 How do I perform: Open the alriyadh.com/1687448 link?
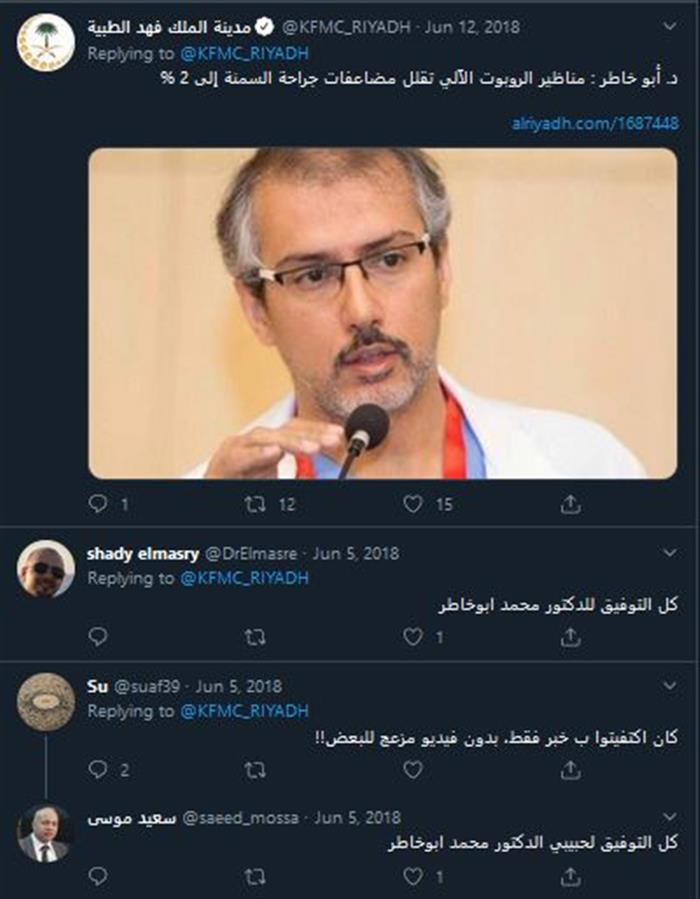point(595,123)
